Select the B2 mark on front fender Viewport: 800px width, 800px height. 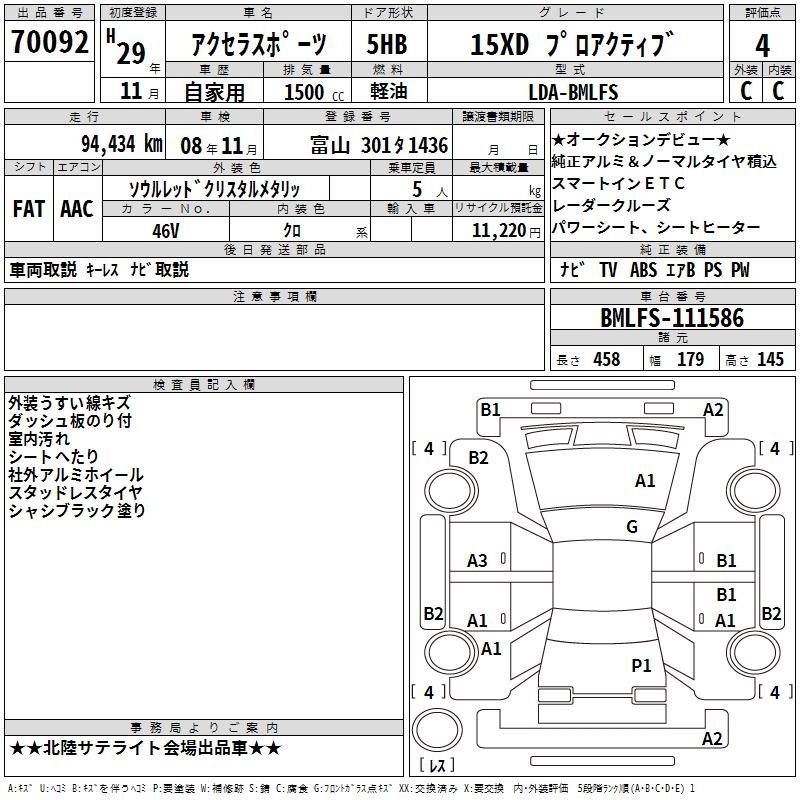tap(479, 458)
